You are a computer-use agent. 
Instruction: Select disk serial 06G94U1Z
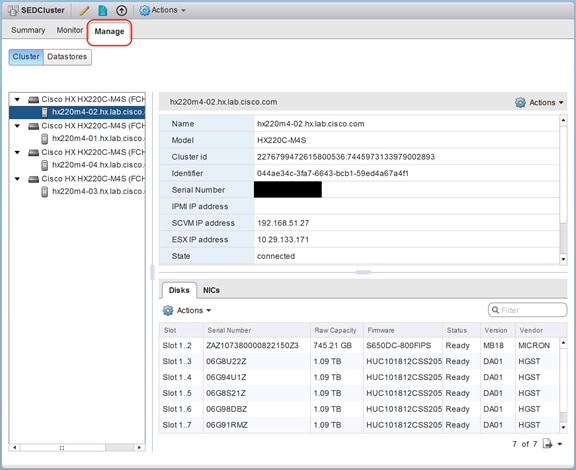click(226, 377)
